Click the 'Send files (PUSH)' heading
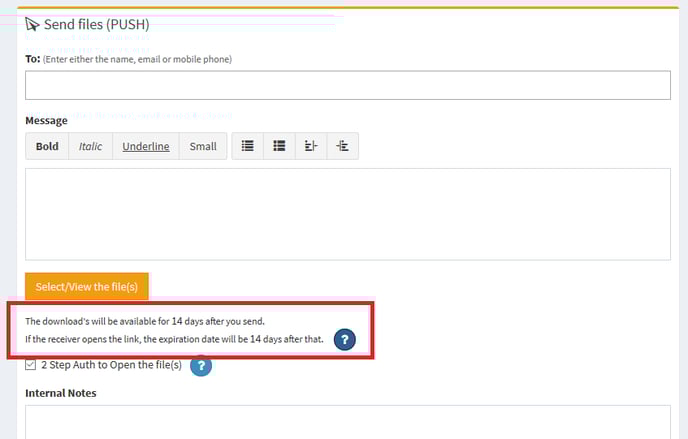Image resolution: width=688 pixels, height=439 pixels. 96,24
